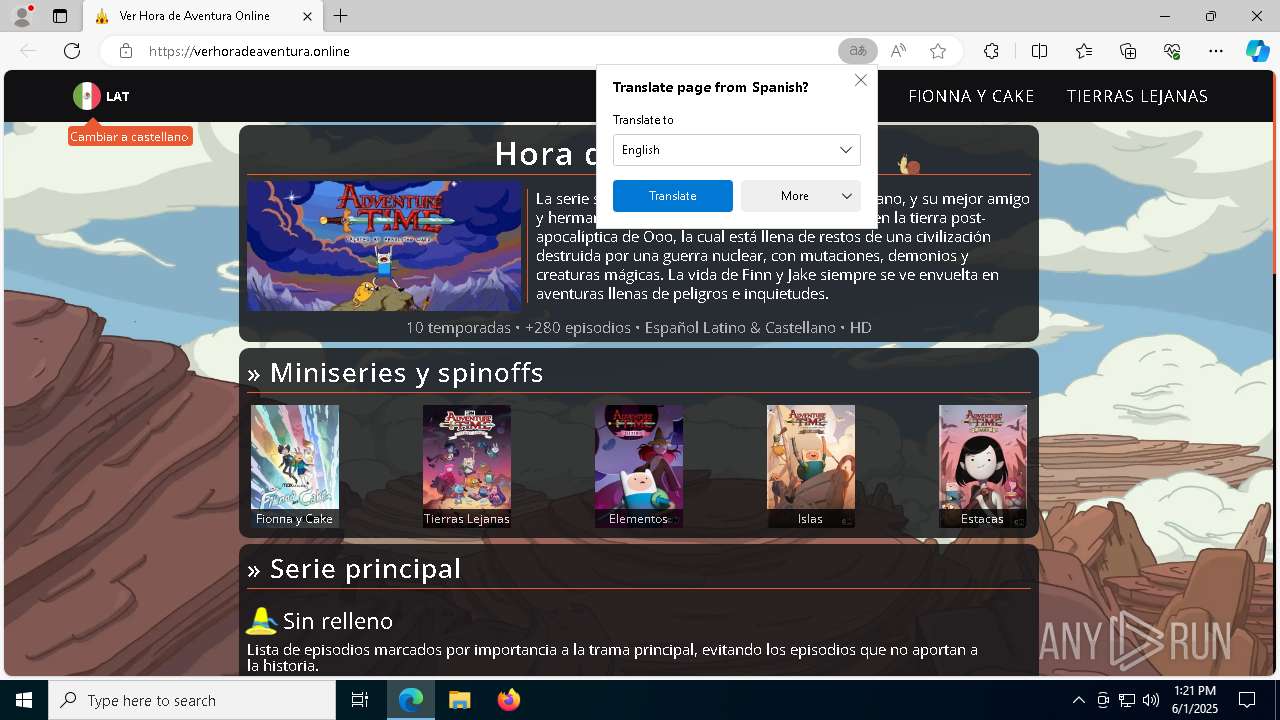
Task: Open the FIONNA Y CAKE menu item
Action: click(971, 96)
